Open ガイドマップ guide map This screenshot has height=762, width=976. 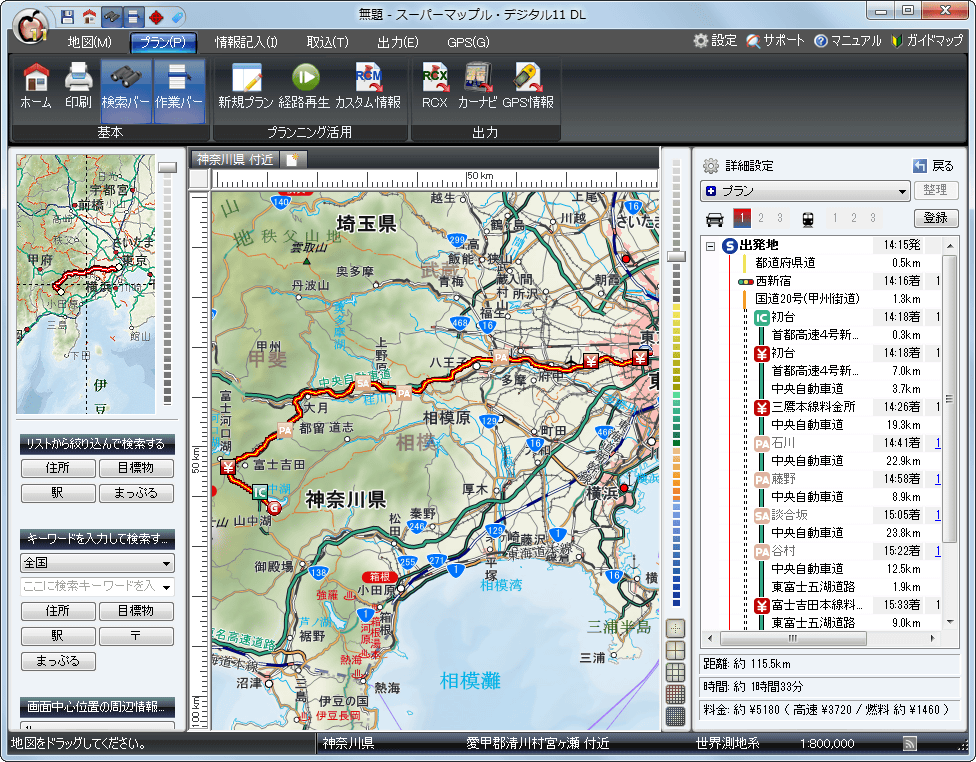point(927,40)
